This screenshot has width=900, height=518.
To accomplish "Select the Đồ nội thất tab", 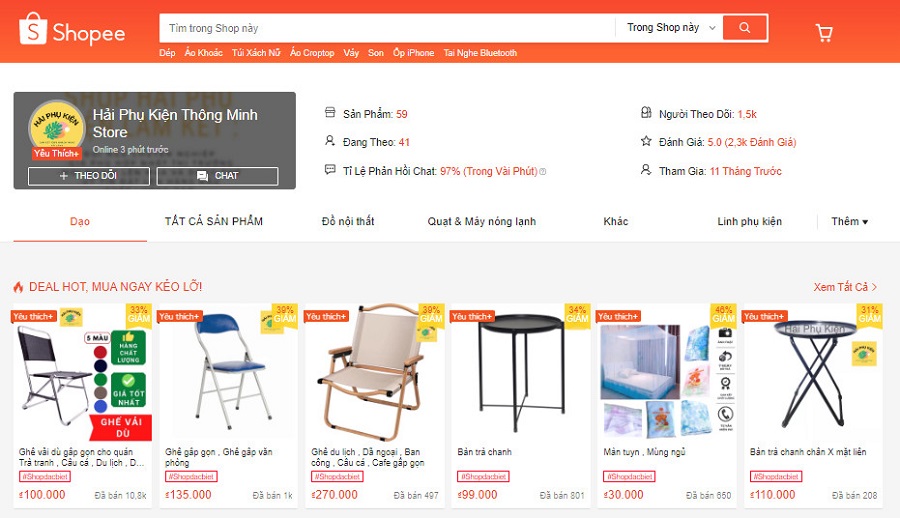I will click(x=348, y=222).
